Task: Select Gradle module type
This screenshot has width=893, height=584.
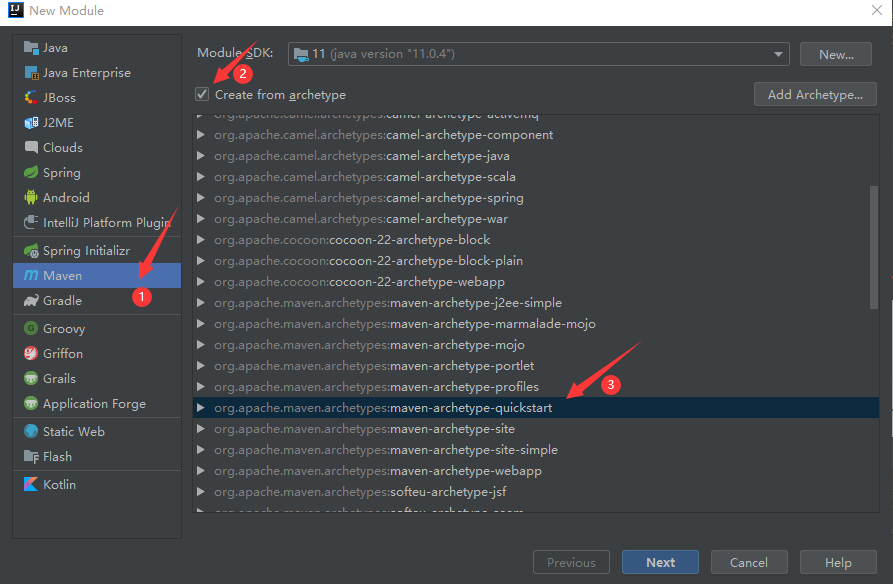Action: [97, 300]
